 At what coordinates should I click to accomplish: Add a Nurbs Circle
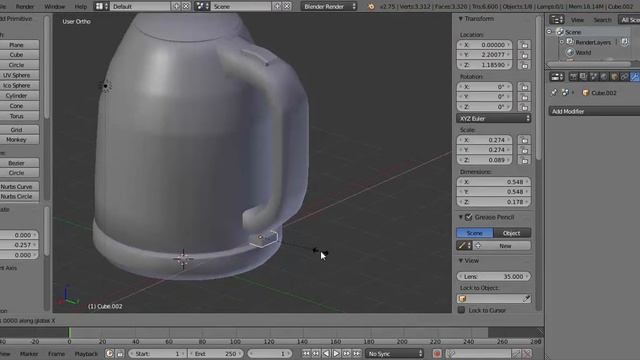(16, 196)
